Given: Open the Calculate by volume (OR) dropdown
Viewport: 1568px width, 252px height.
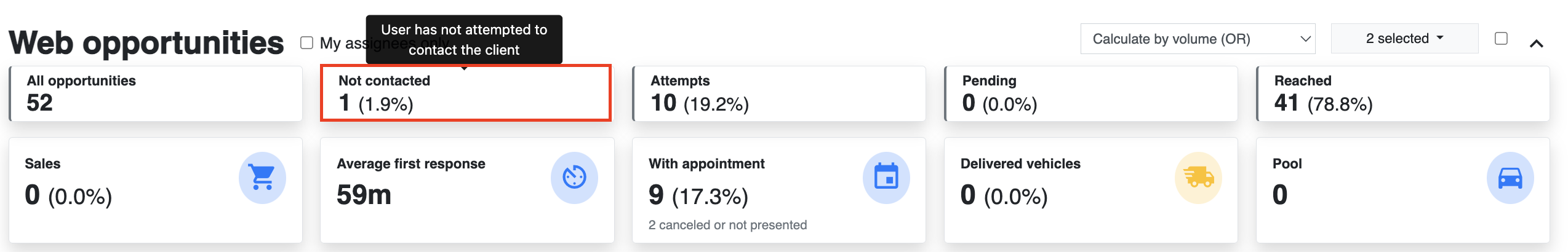Looking at the screenshot, I should (1198, 39).
